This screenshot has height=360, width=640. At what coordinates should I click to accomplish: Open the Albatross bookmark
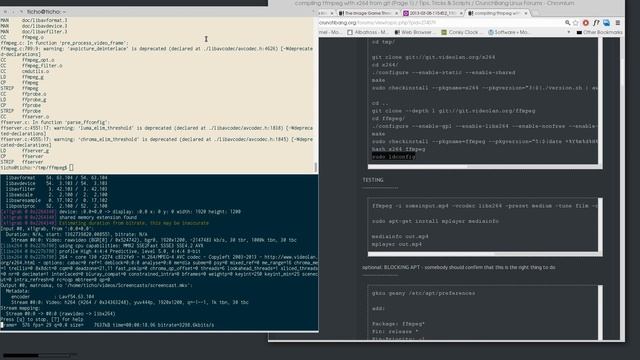(368, 32)
